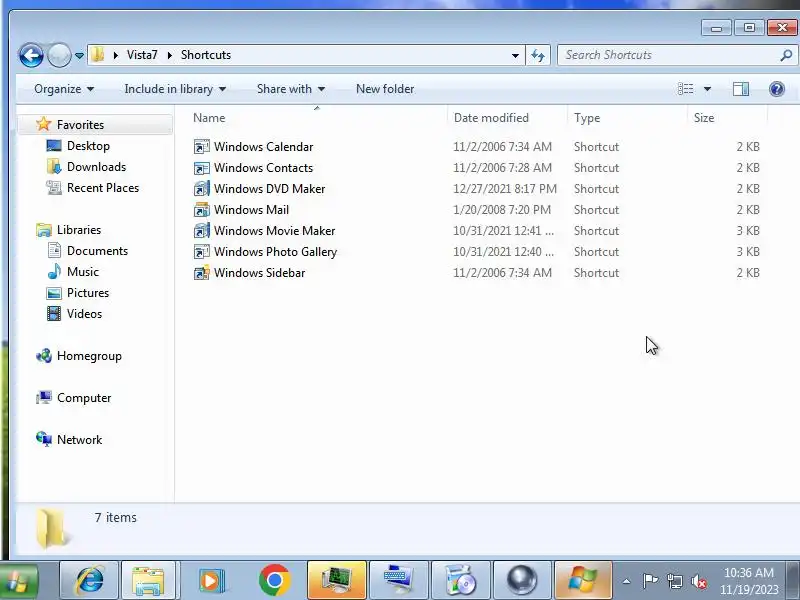This screenshot has height=600, width=800.
Task: Open Action Center flag tray icon
Action: coord(650,581)
